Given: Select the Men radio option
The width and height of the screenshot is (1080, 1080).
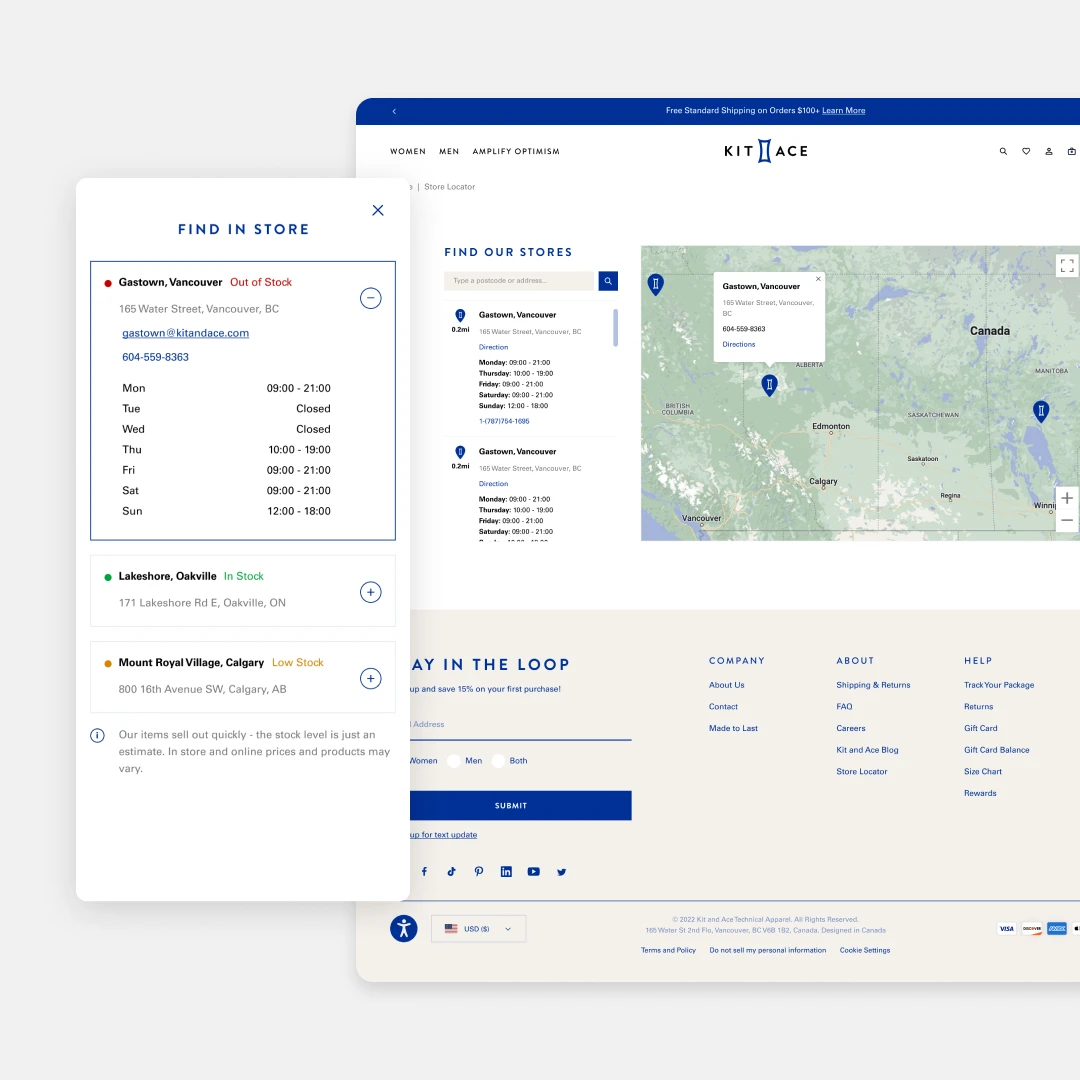Looking at the screenshot, I should pyautogui.click(x=454, y=761).
